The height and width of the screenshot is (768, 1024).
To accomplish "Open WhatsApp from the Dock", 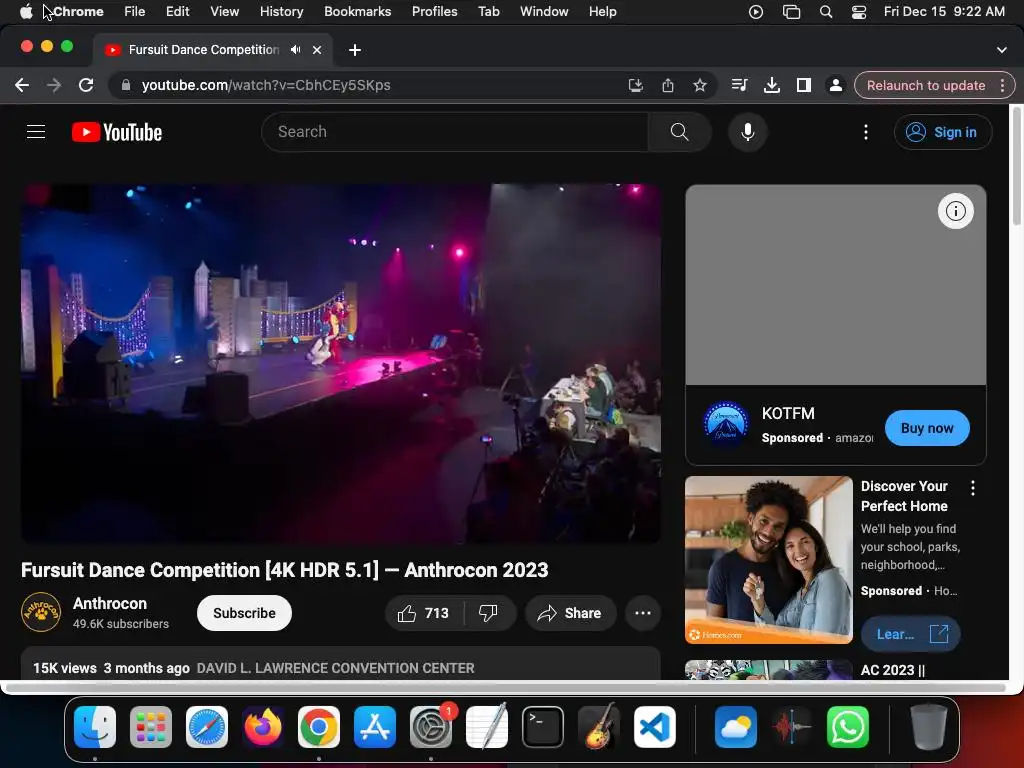I will tap(848, 727).
